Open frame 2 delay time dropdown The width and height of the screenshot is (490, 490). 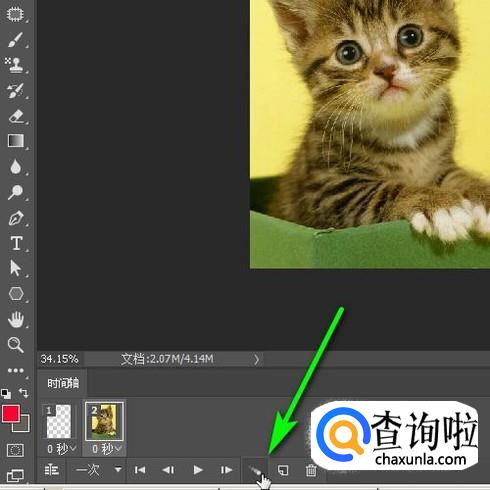click(106, 449)
